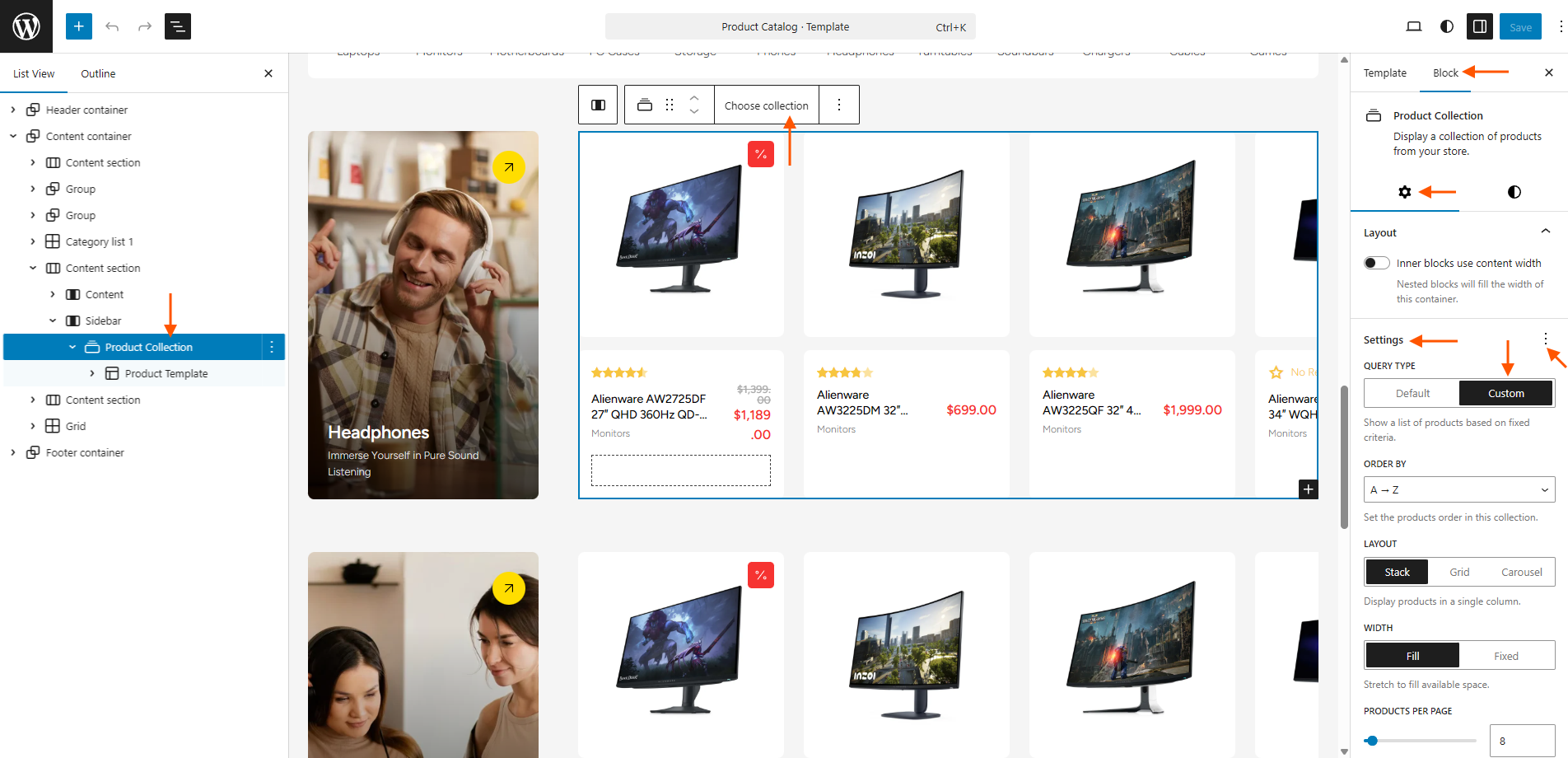The image size is (1568, 758).
Task: Expand the Product Template tree item
Action: 92,373
